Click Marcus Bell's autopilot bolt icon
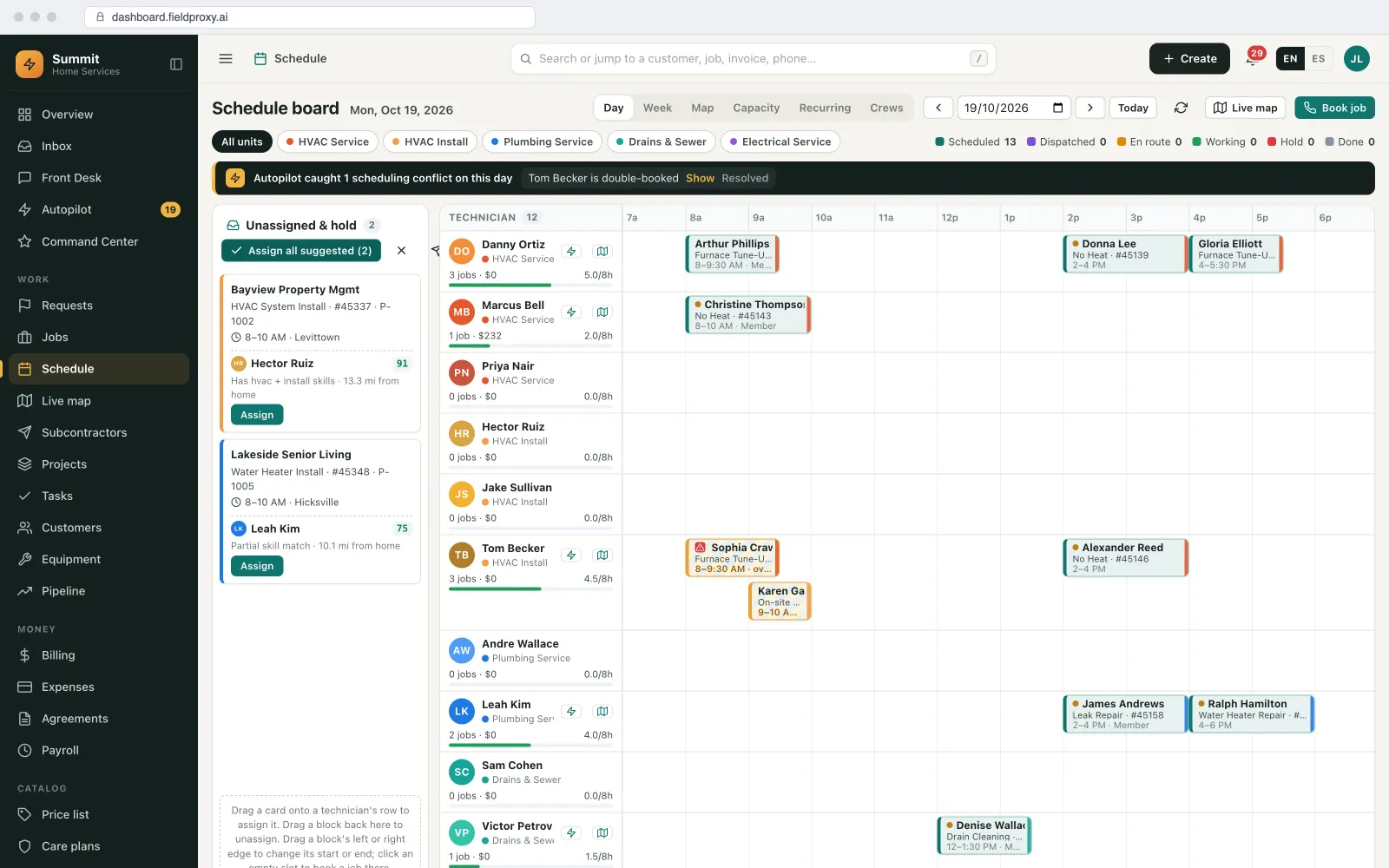The height and width of the screenshot is (868, 1389). tap(571, 312)
